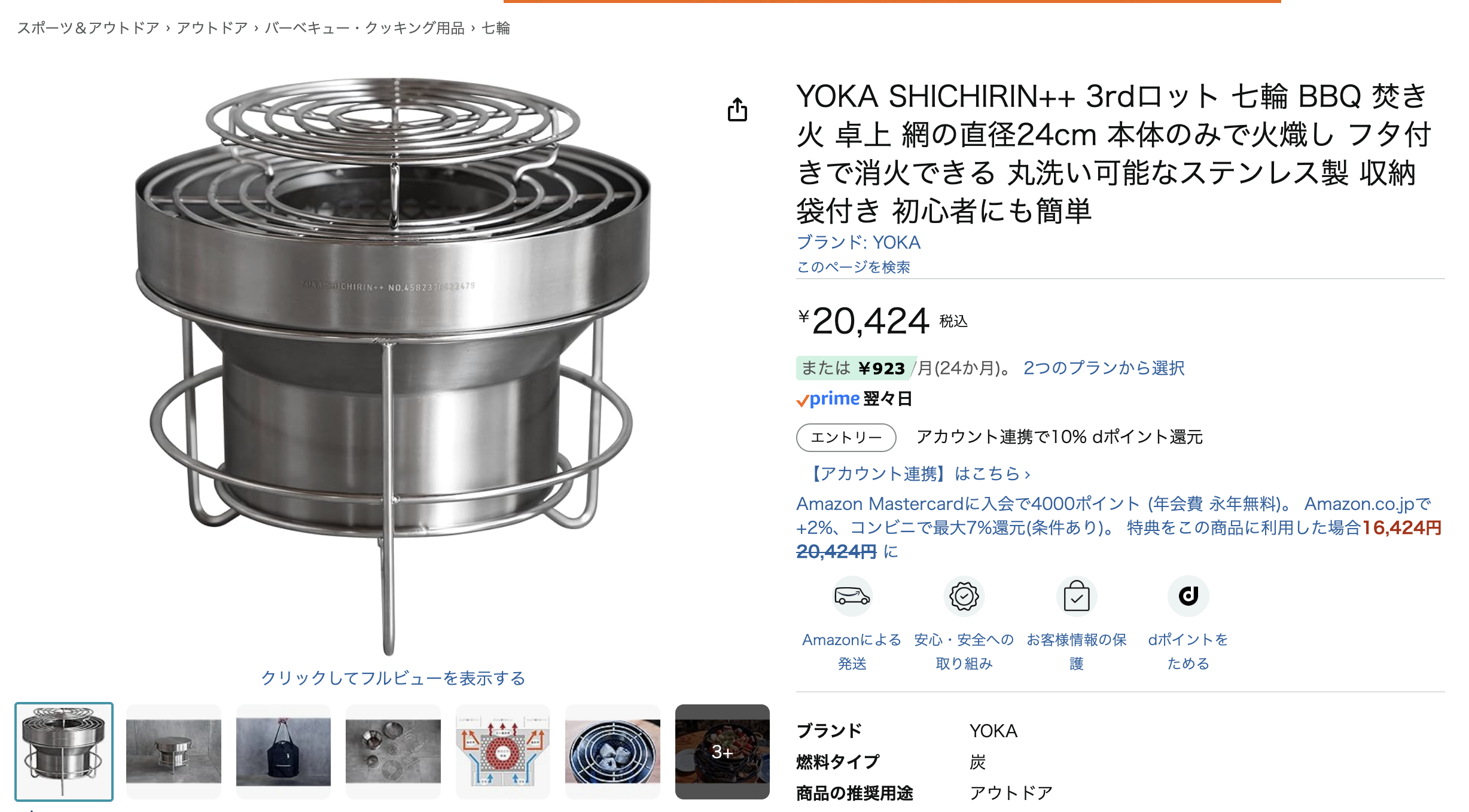
Task: Open ブランド: YOKA brand link
Action: click(858, 242)
